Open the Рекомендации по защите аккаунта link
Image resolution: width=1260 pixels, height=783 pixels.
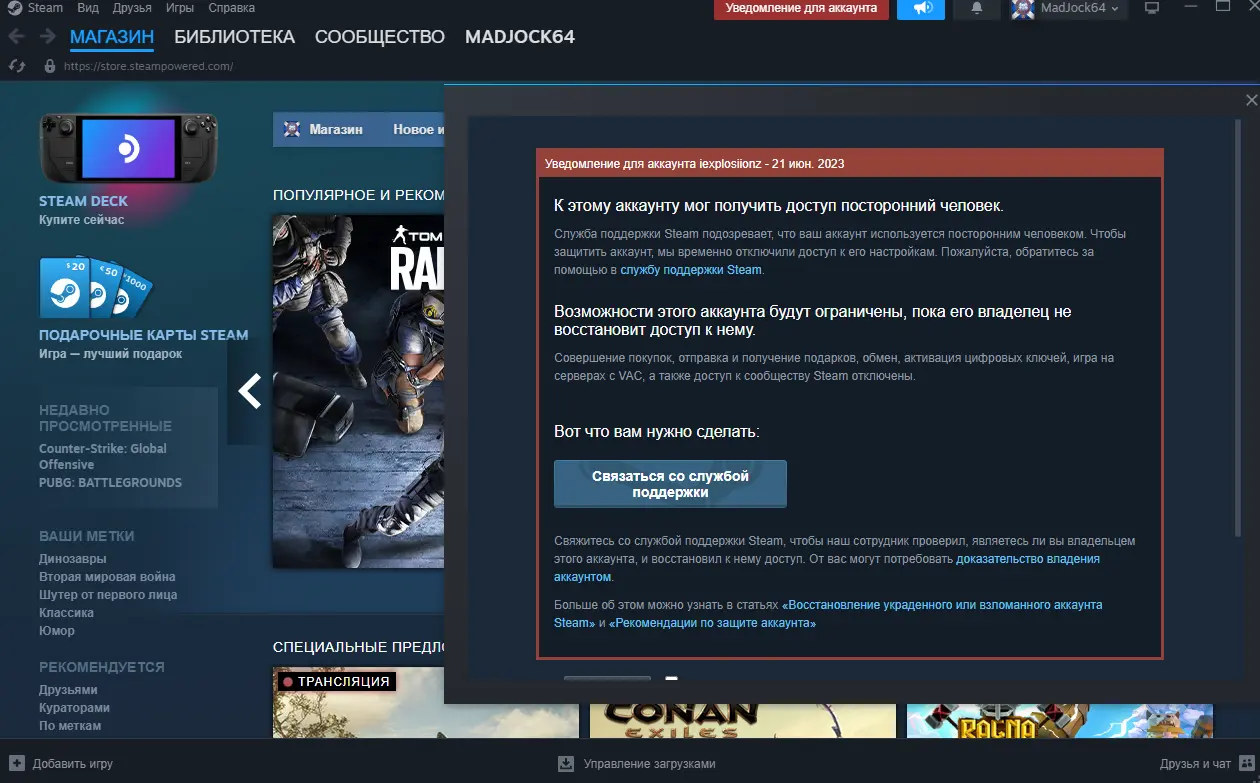click(712, 623)
